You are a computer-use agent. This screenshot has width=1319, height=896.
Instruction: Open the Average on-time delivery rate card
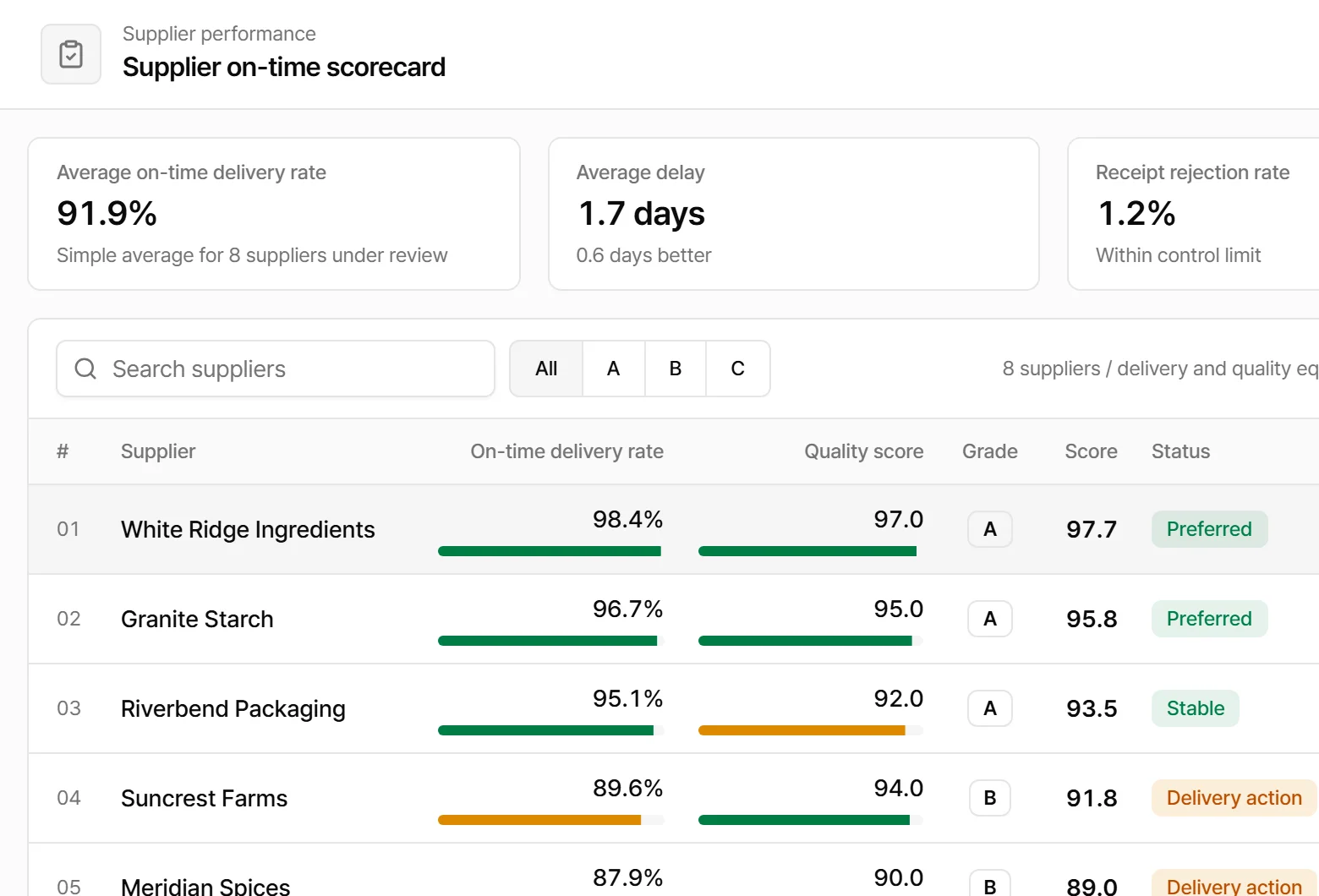click(x=274, y=214)
